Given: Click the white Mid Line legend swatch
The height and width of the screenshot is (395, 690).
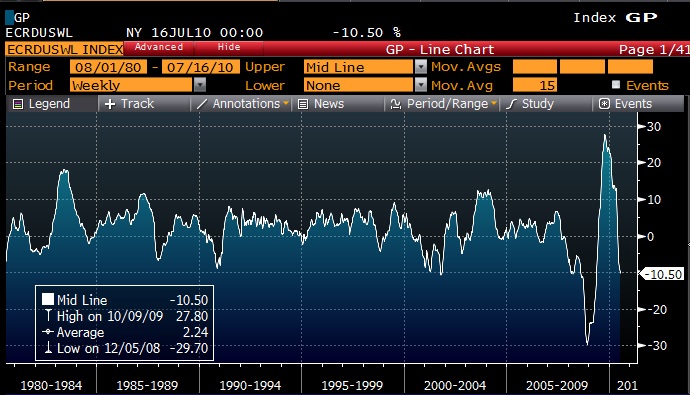Looking at the screenshot, I should click(x=48, y=300).
